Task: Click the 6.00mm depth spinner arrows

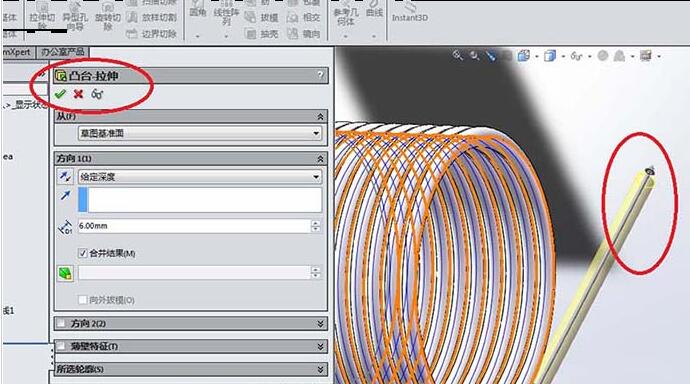Action: coord(316,226)
